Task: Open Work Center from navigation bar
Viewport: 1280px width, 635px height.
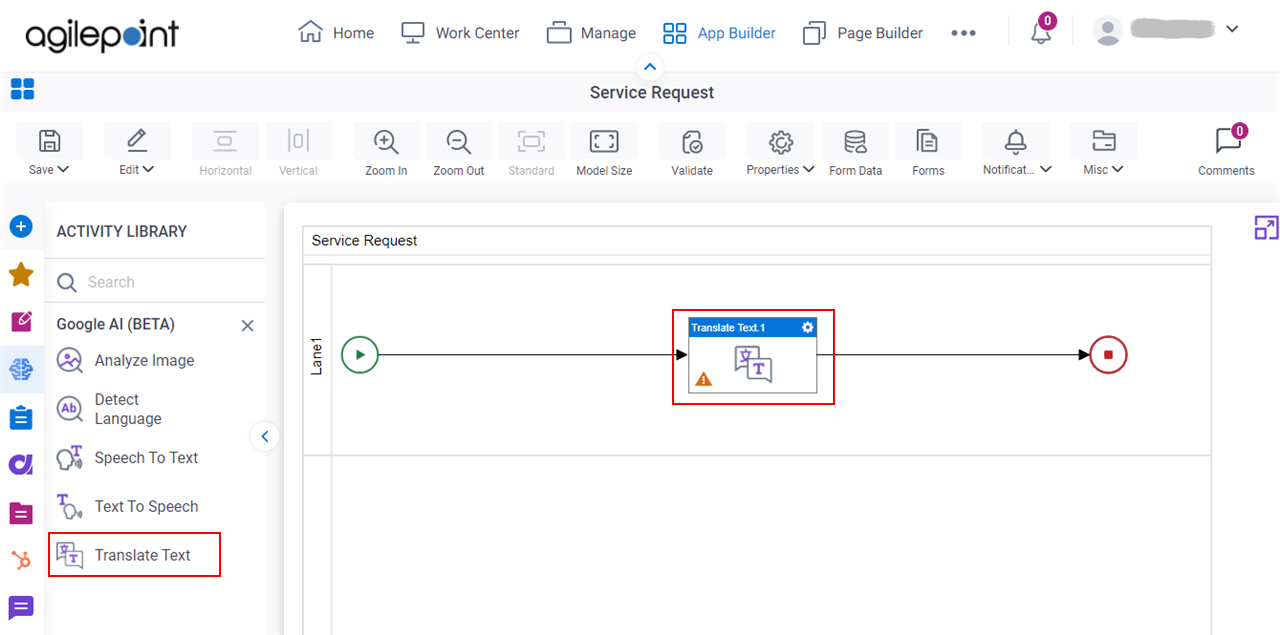Action: 460,33
